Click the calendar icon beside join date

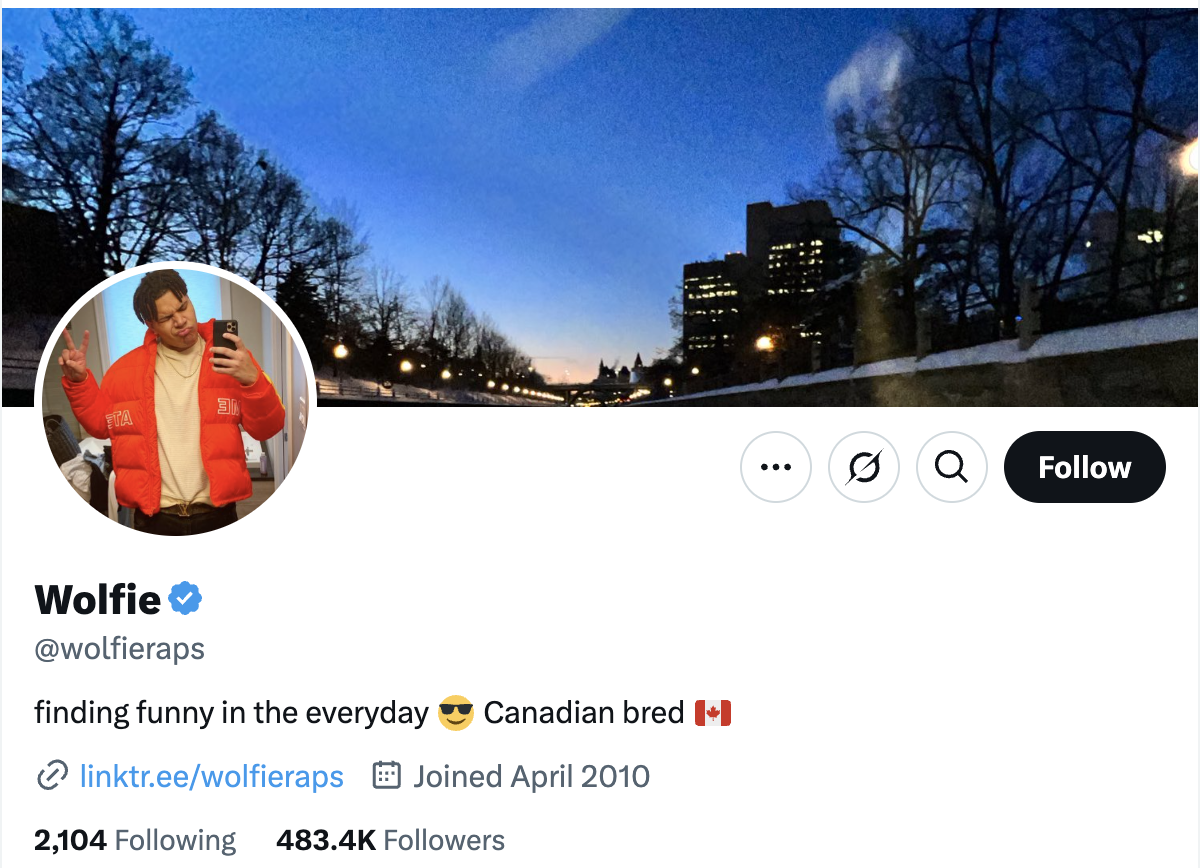[x=387, y=776]
